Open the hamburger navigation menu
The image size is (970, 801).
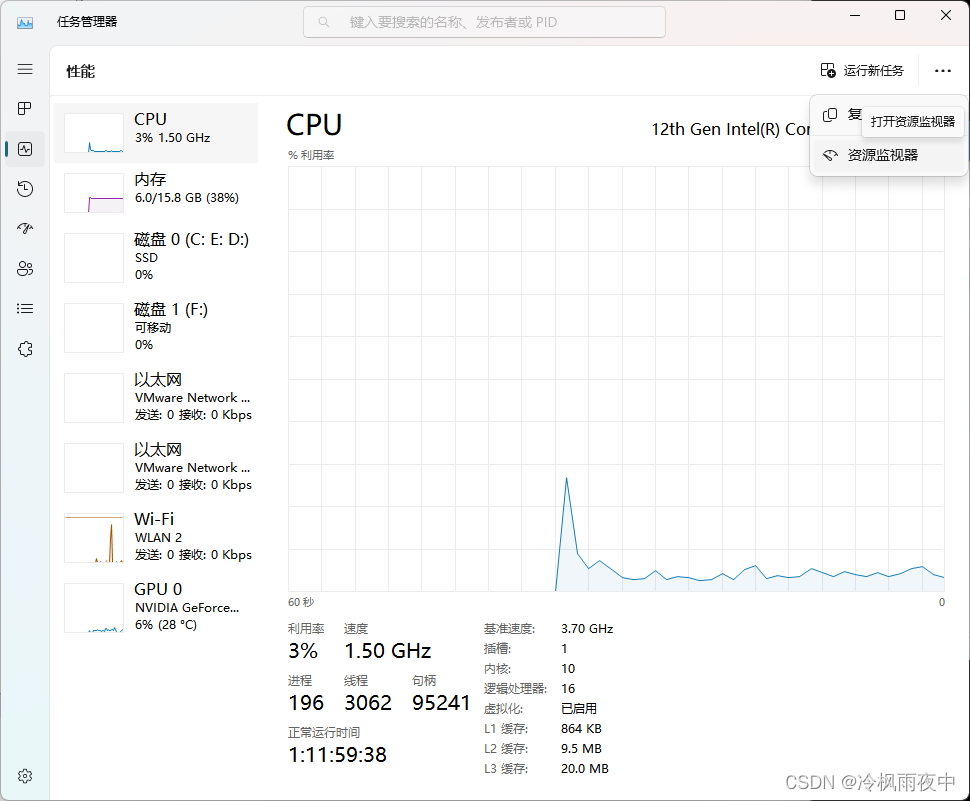(25, 69)
